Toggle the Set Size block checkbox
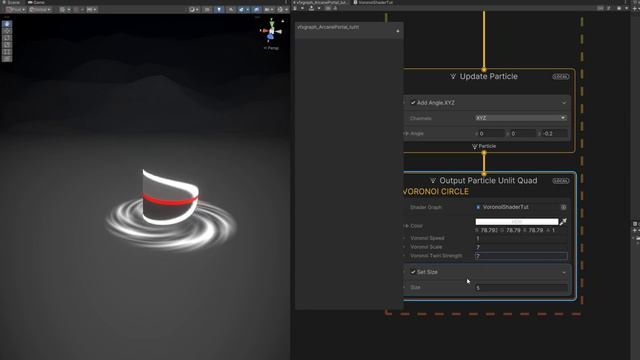Image resolution: width=640 pixels, height=360 pixels. (413, 272)
